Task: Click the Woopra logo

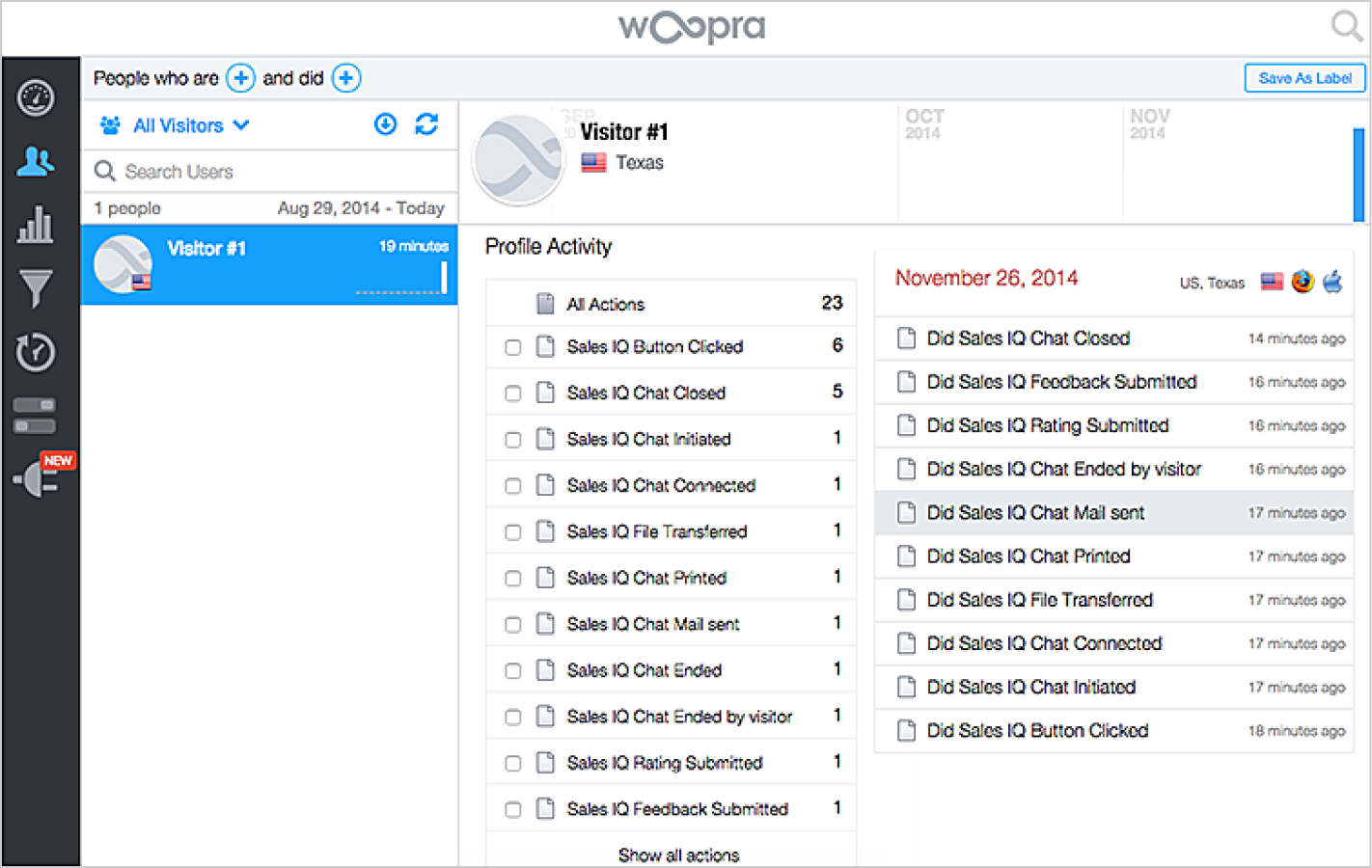Action: pyautogui.click(x=692, y=26)
